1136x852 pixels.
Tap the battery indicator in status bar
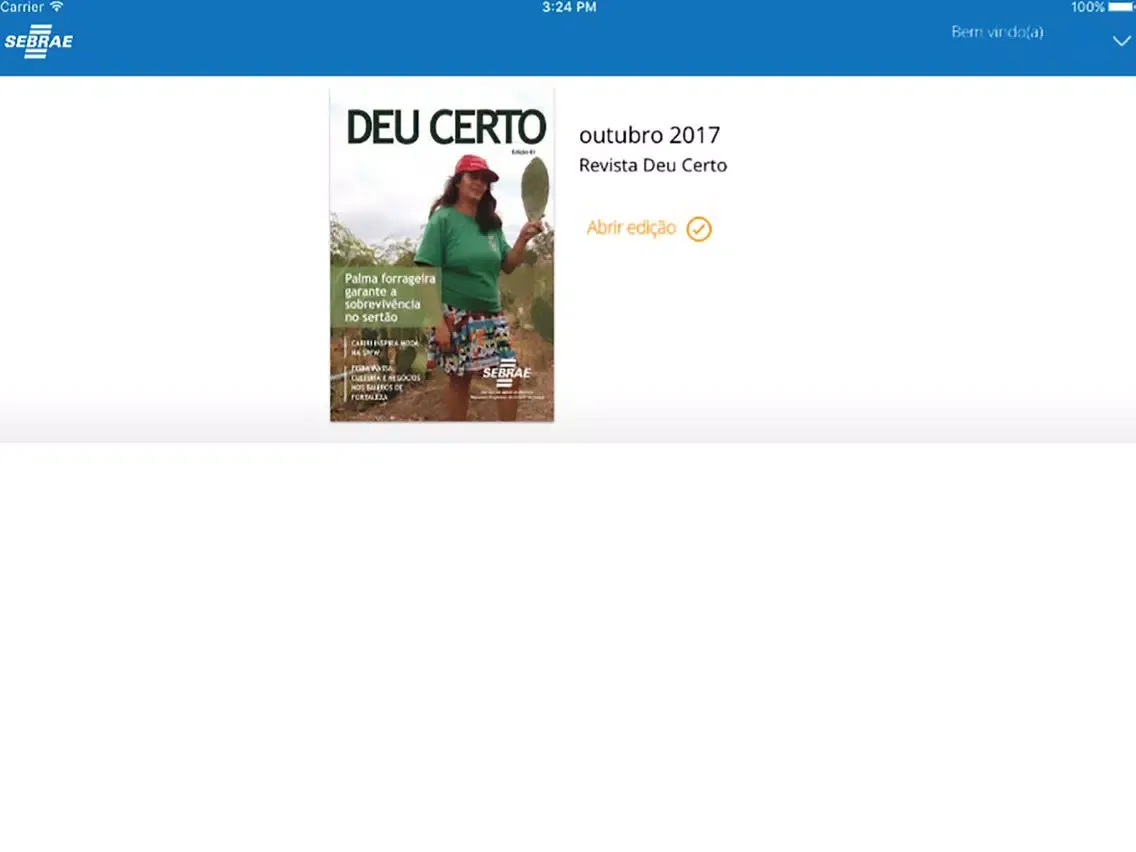coord(1122,7)
